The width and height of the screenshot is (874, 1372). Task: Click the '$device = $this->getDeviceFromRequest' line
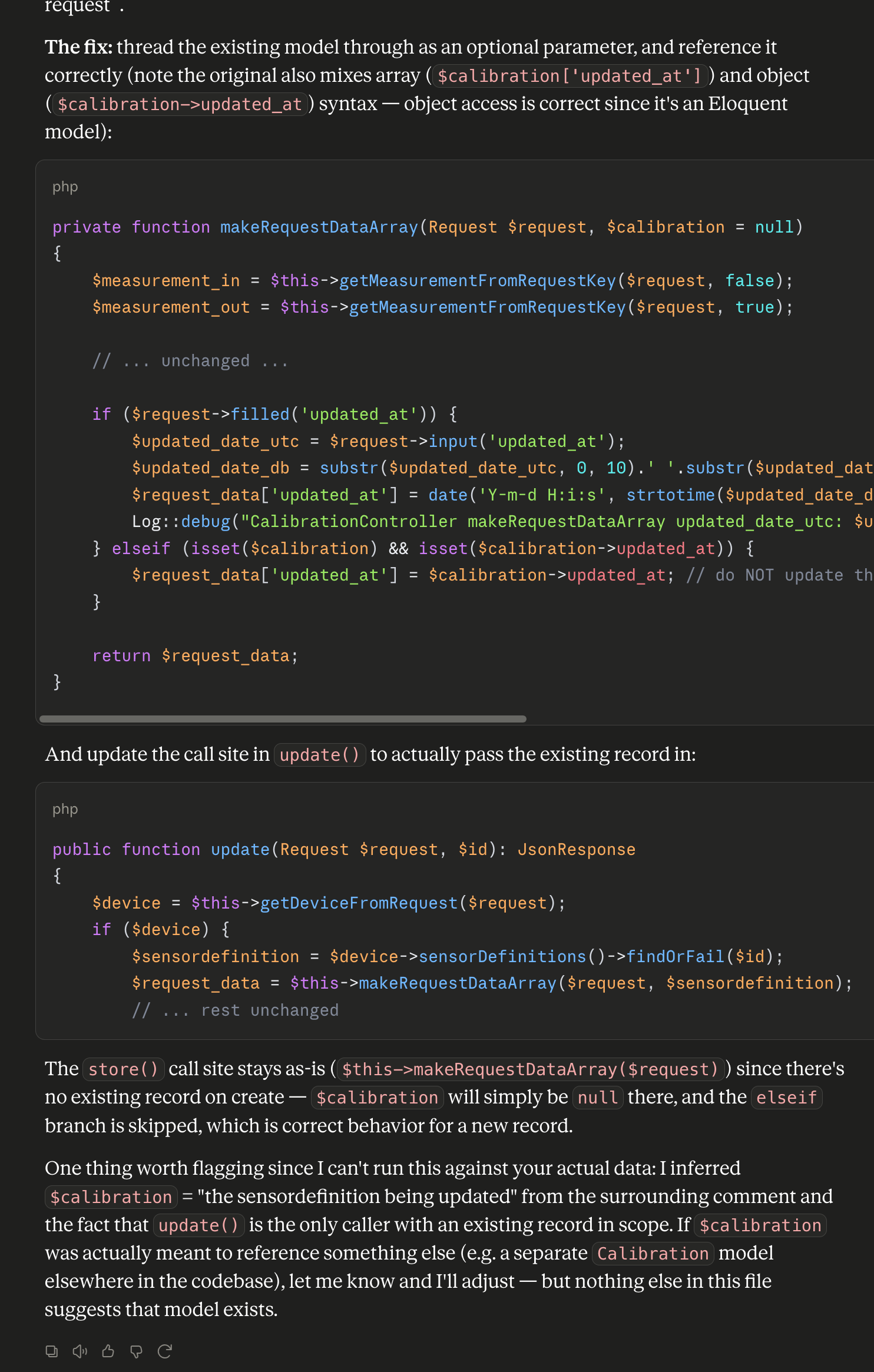[329, 903]
